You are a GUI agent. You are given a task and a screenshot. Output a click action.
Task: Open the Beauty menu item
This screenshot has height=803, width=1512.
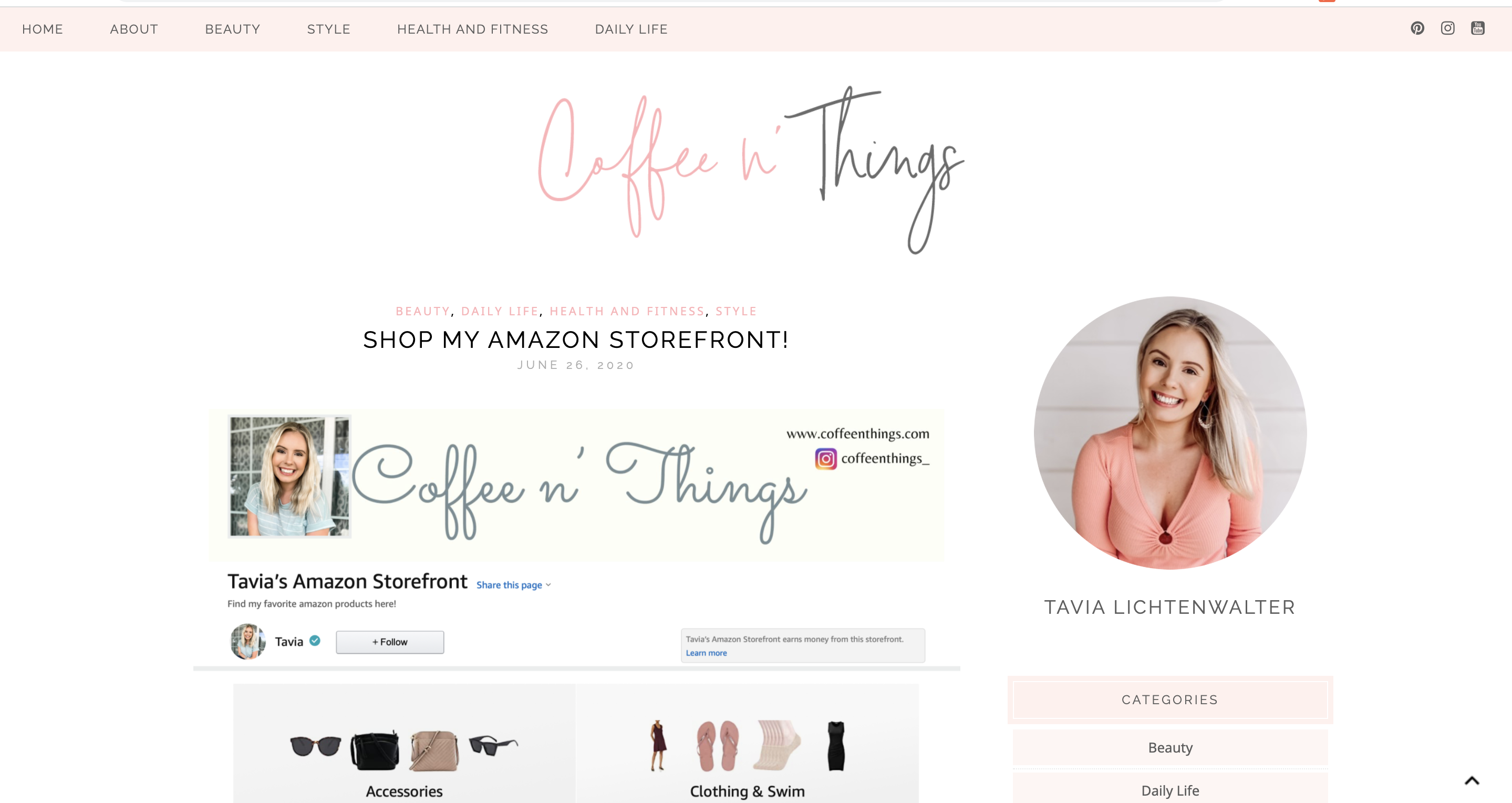[232, 29]
